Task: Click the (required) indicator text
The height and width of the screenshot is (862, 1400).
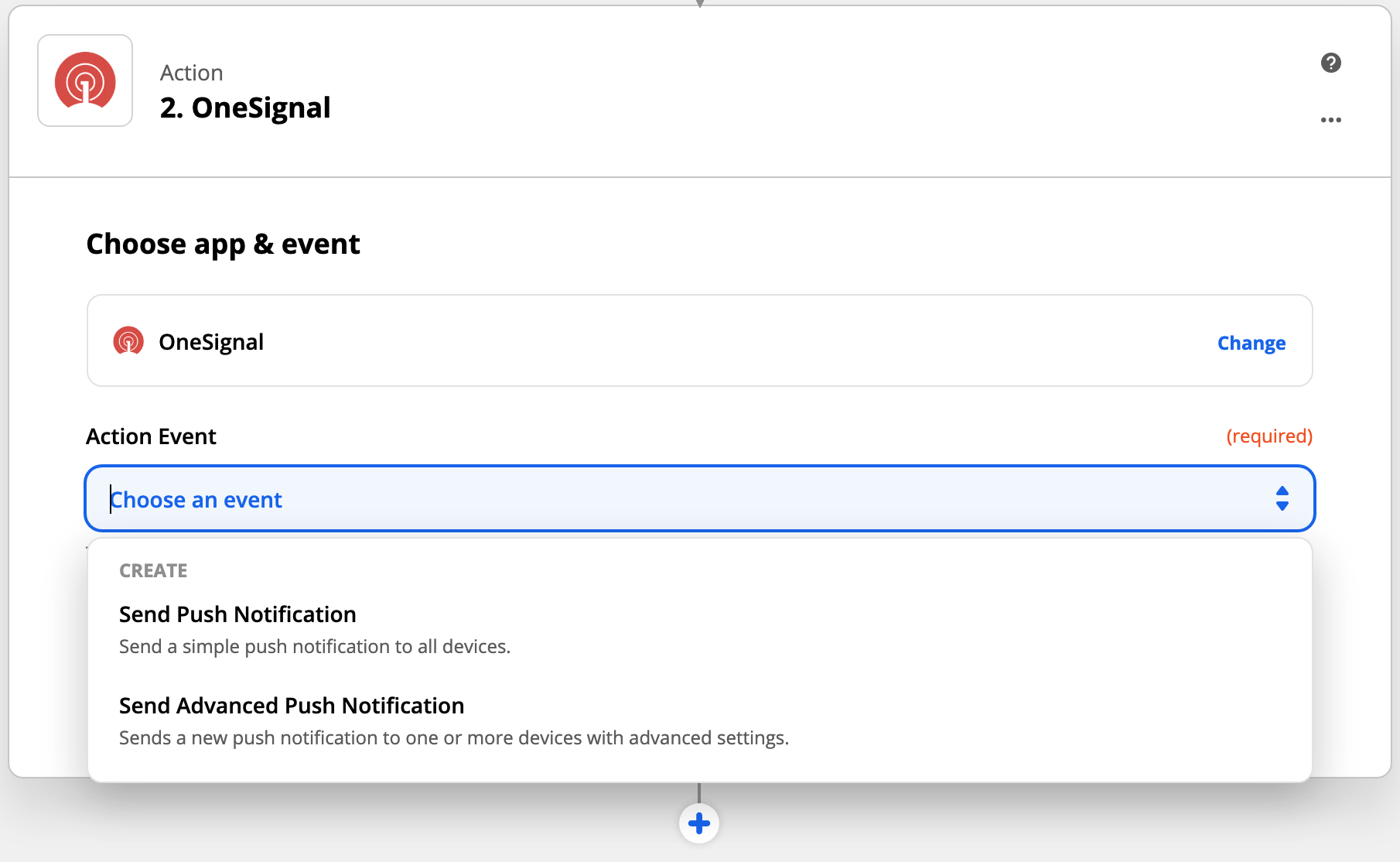Action: click(x=1269, y=436)
